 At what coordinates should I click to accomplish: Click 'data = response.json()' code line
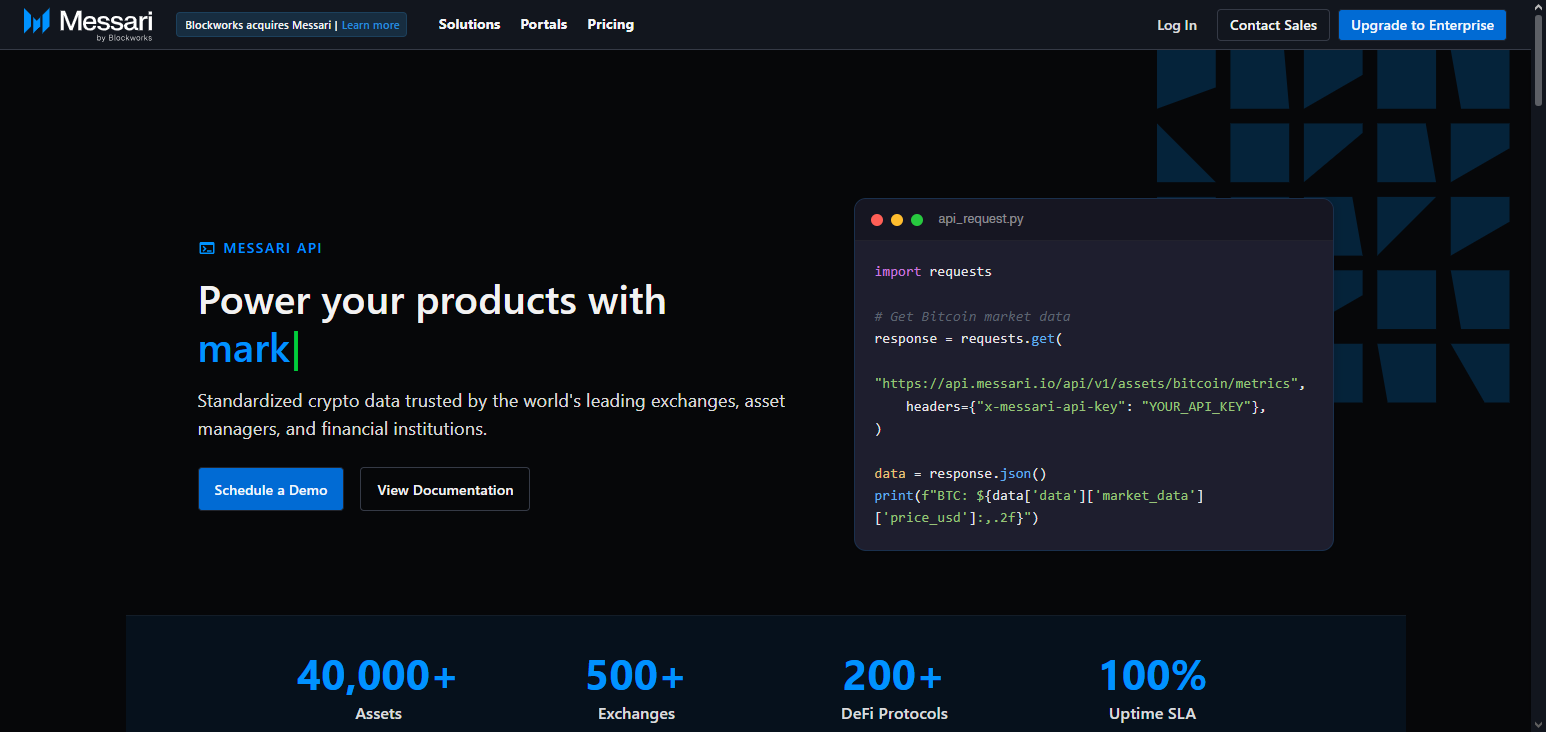960,473
